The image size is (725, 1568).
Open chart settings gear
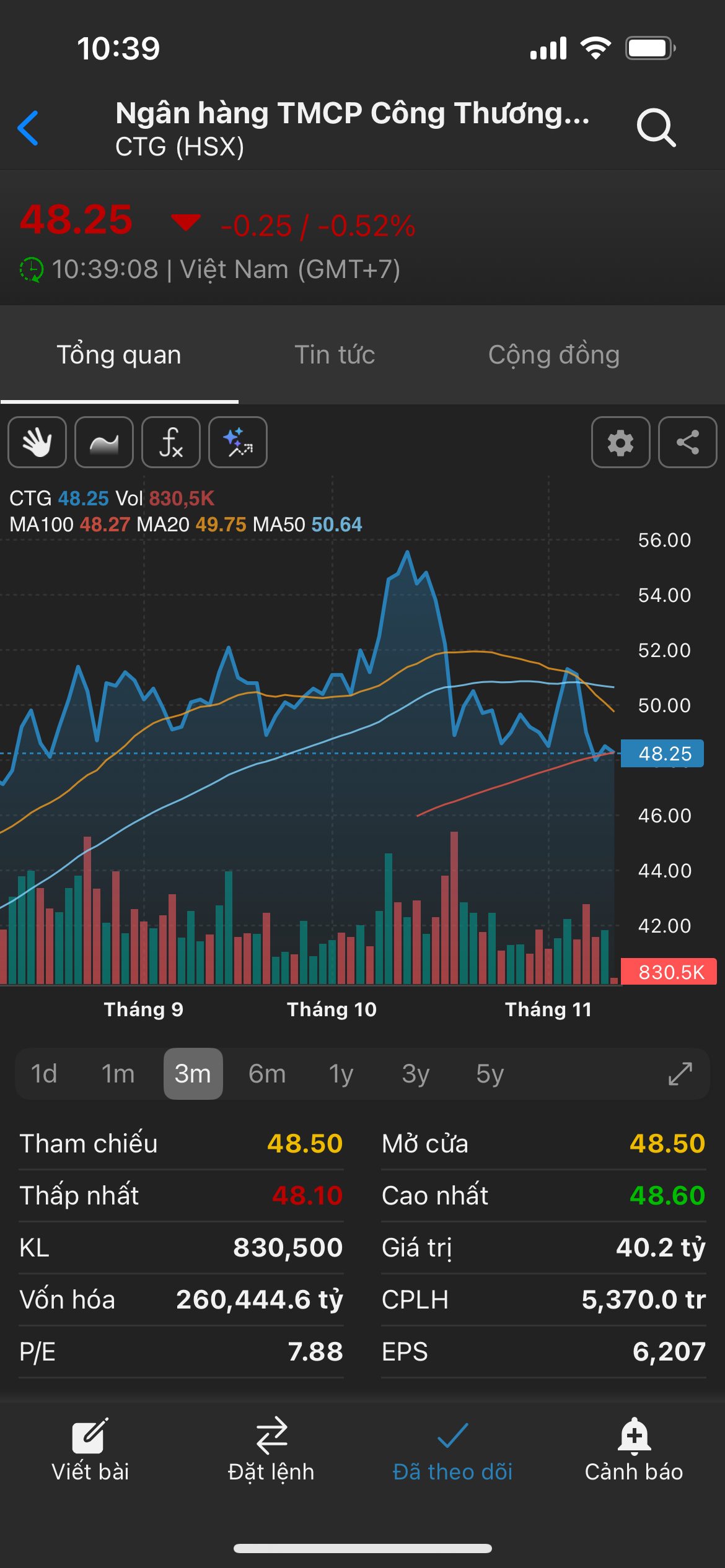[x=620, y=442]
